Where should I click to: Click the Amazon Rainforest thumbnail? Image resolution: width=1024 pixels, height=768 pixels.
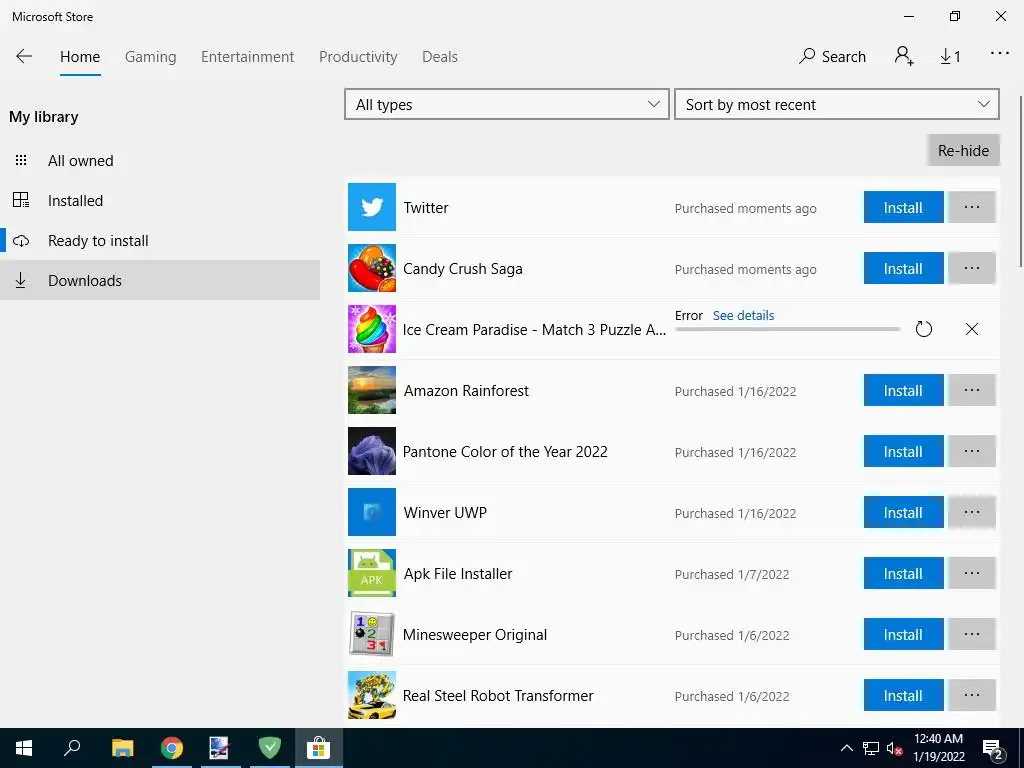point(372,390)
